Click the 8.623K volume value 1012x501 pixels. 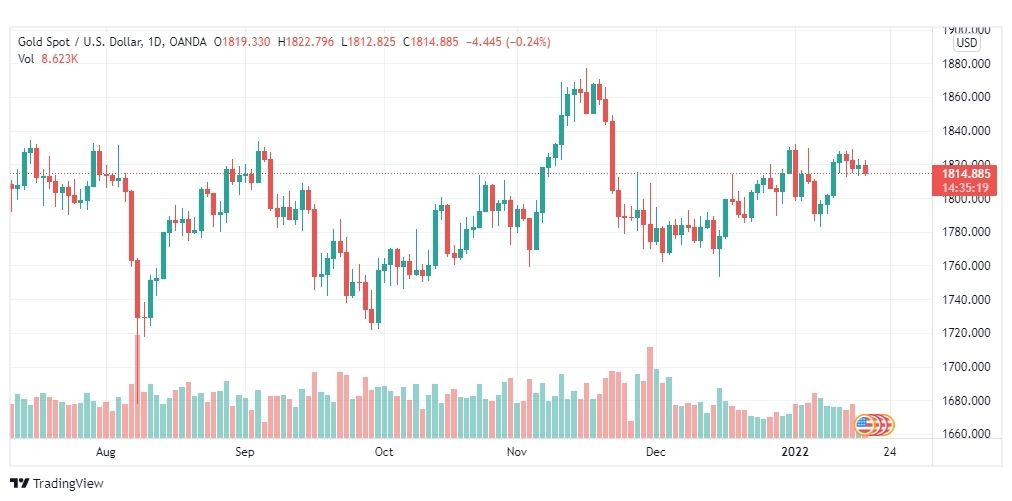point(59,58)
